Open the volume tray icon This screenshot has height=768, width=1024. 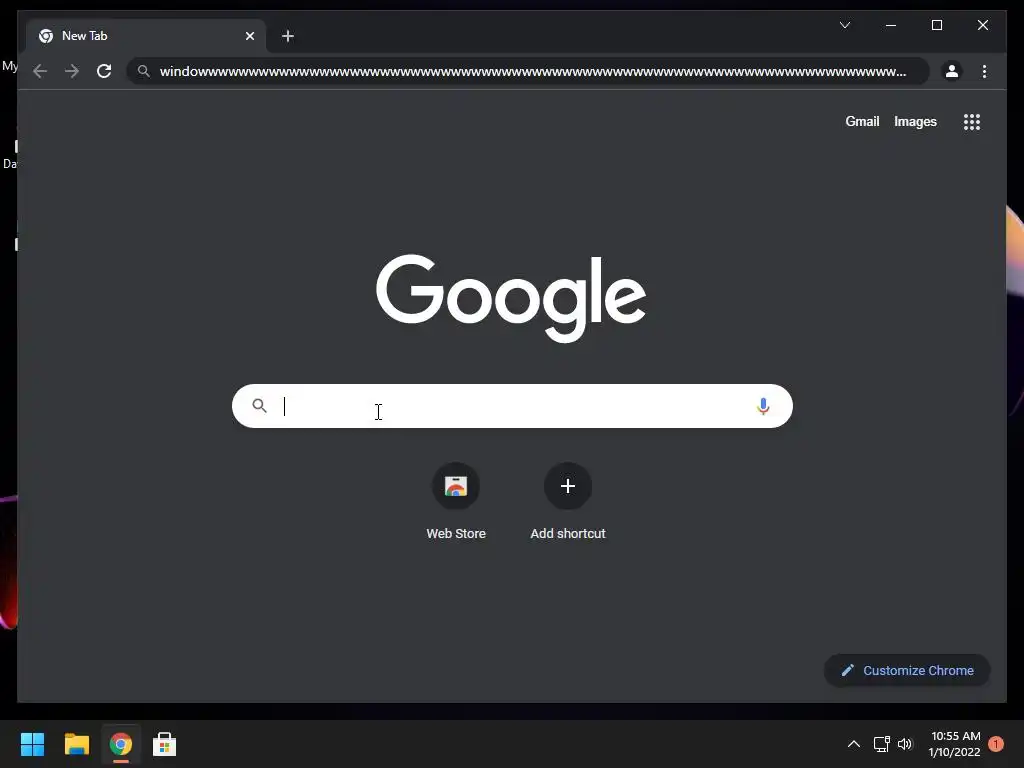(x=904, y=744)
